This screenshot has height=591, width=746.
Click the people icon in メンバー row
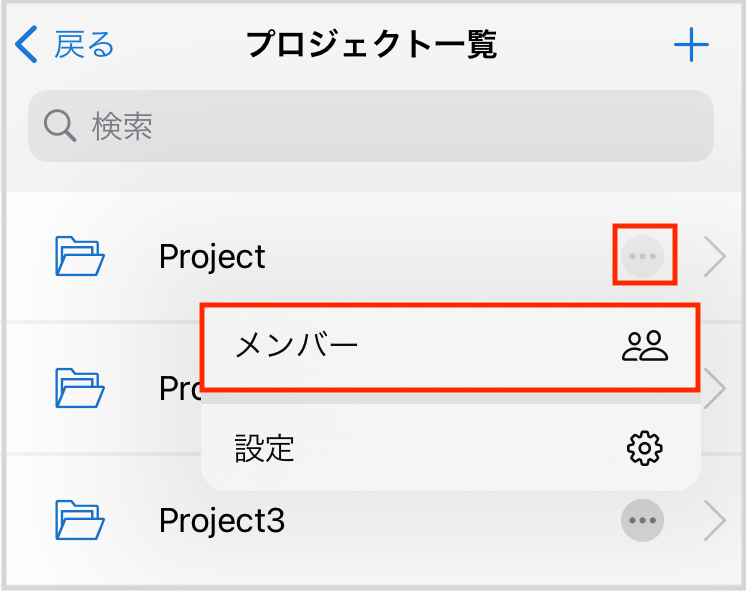tap(645, 346)
